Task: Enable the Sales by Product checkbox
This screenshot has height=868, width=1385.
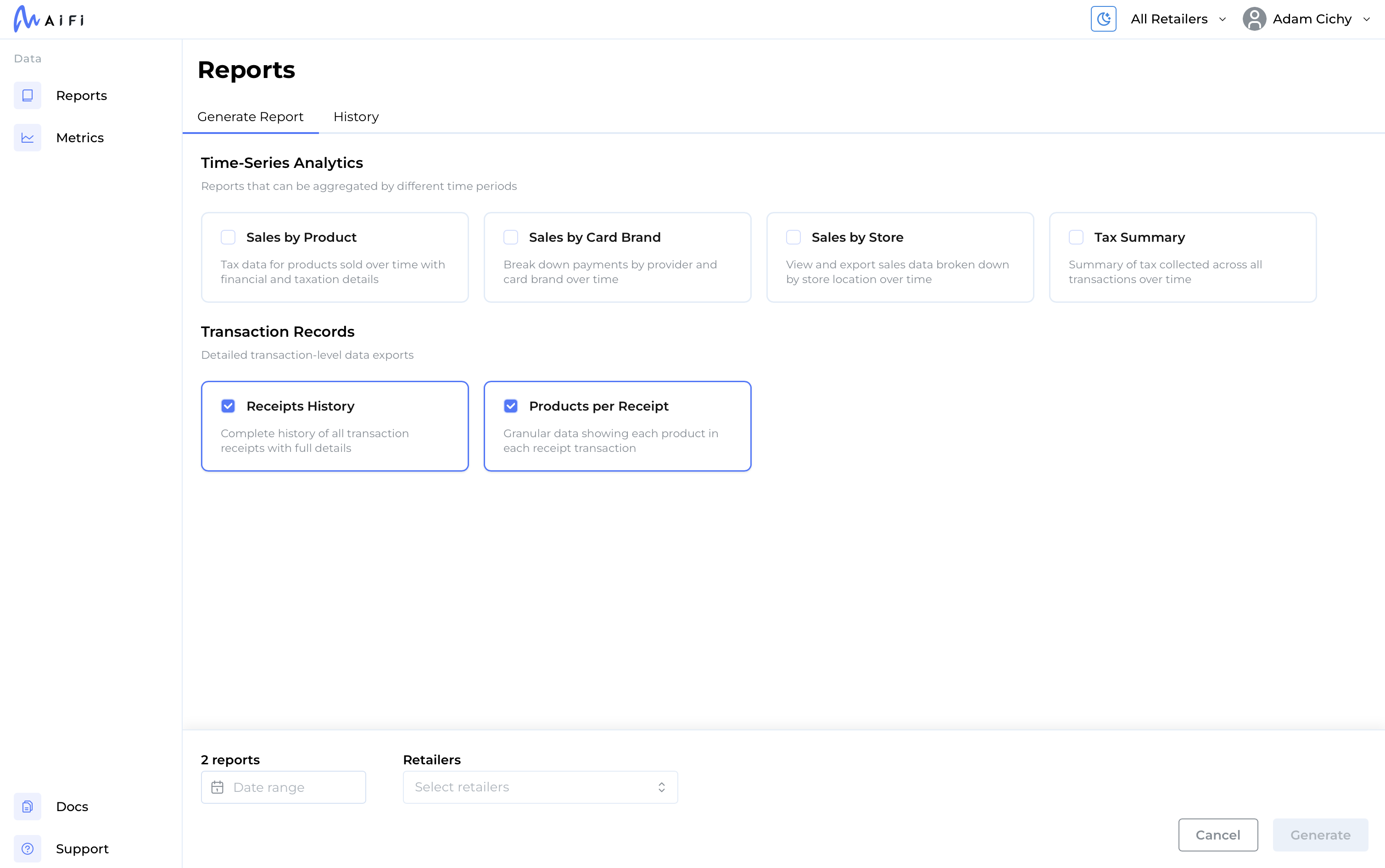Action: click(x=228, y=237)
